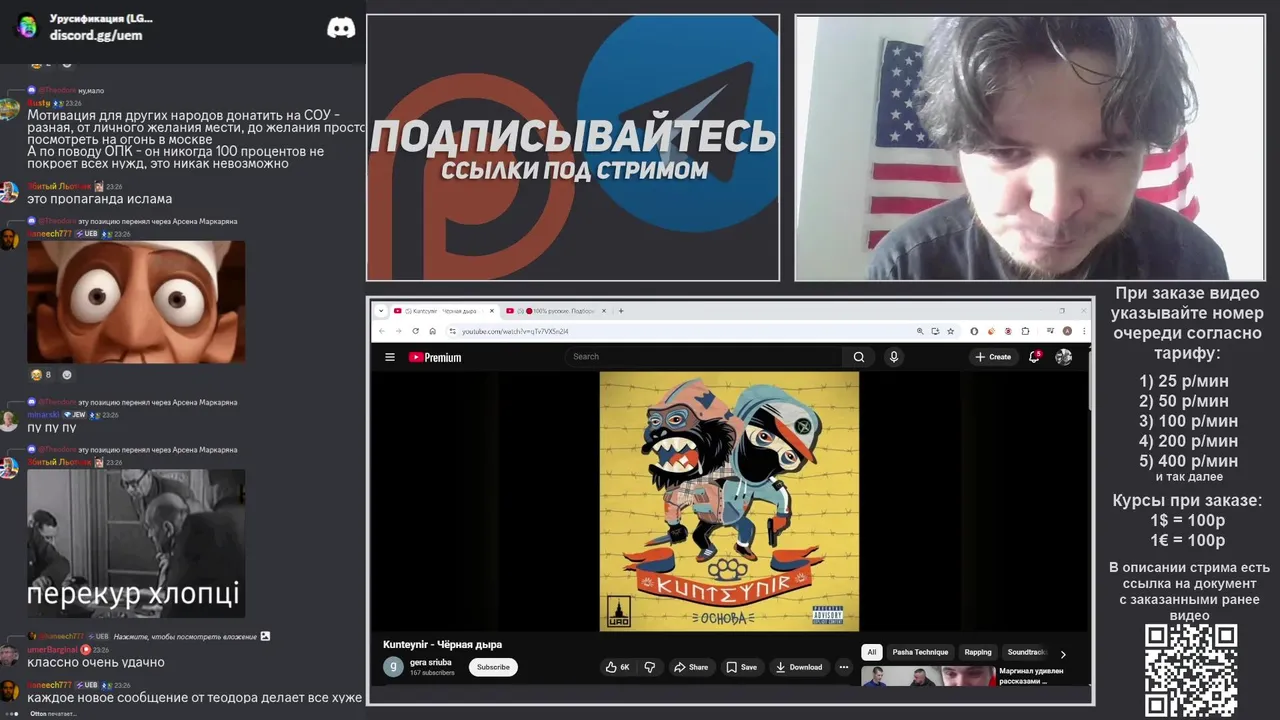Open the site information icon in address bar
The width and height of the screenshot is (1280, 720).
coord(453,331)
